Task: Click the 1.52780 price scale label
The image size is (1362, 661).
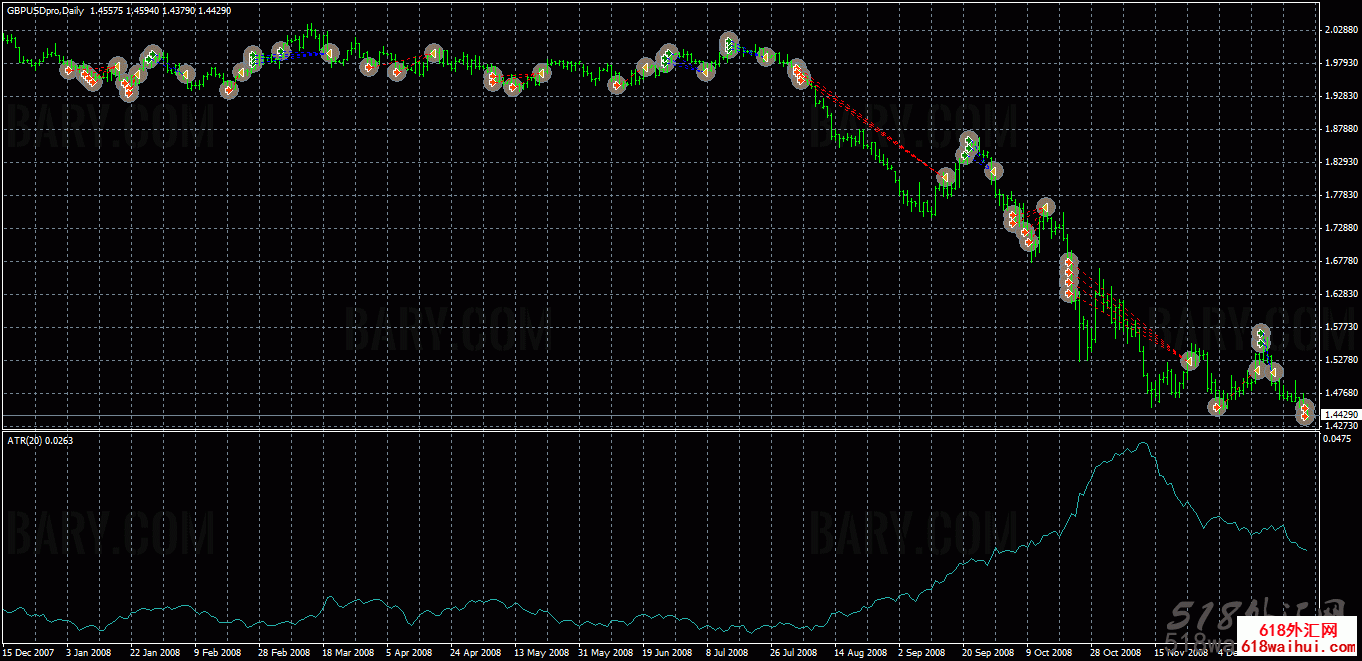Action: pyautogui.click(x=1340, y=360)
